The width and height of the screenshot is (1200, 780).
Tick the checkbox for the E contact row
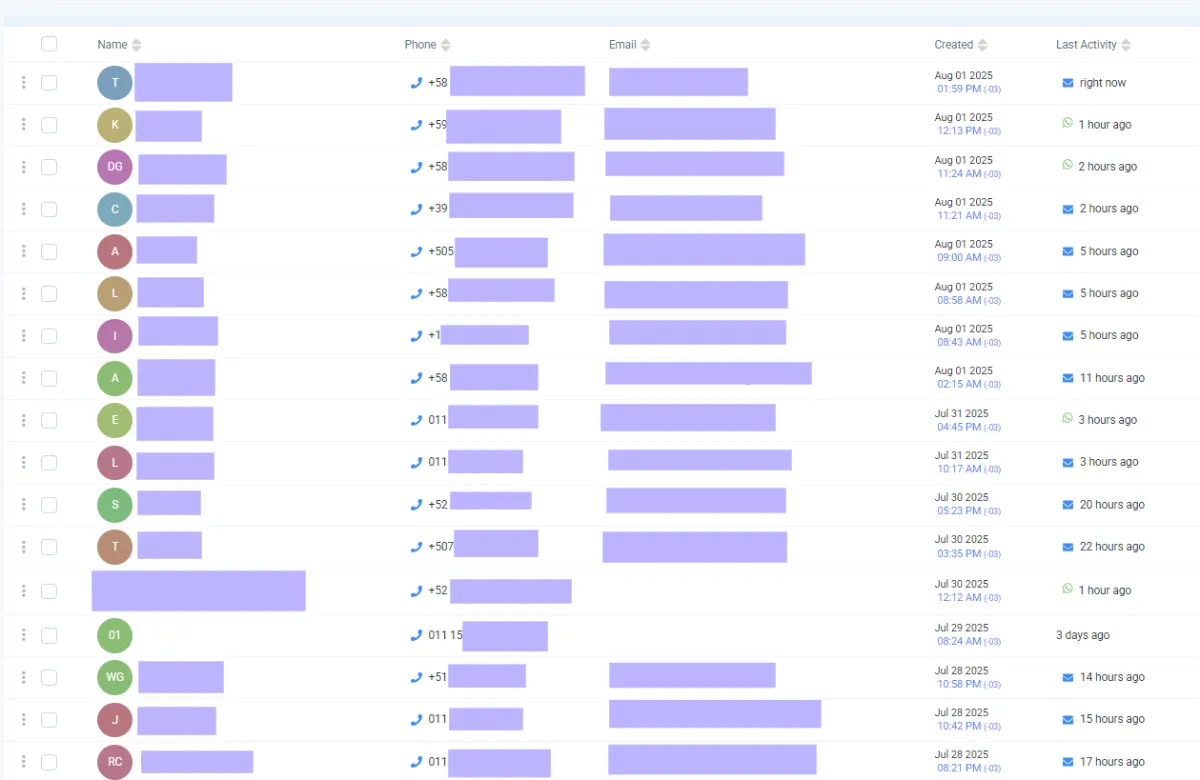(x=49, y=420)
